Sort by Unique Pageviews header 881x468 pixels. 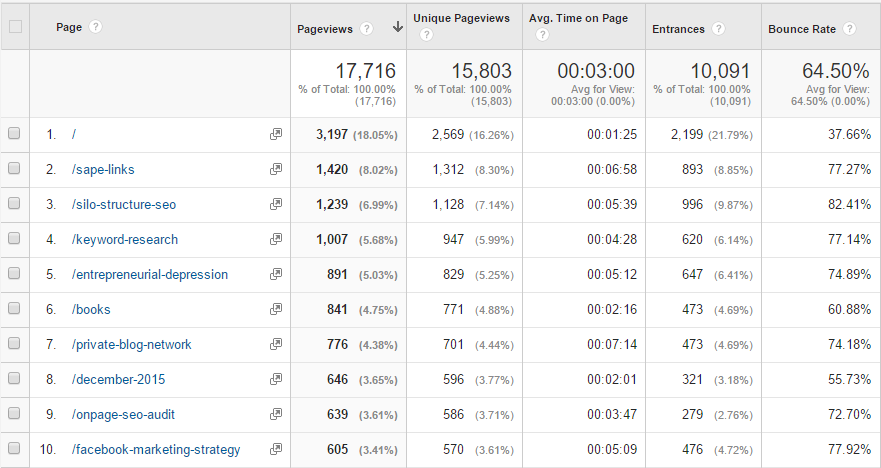coord(461,18)
